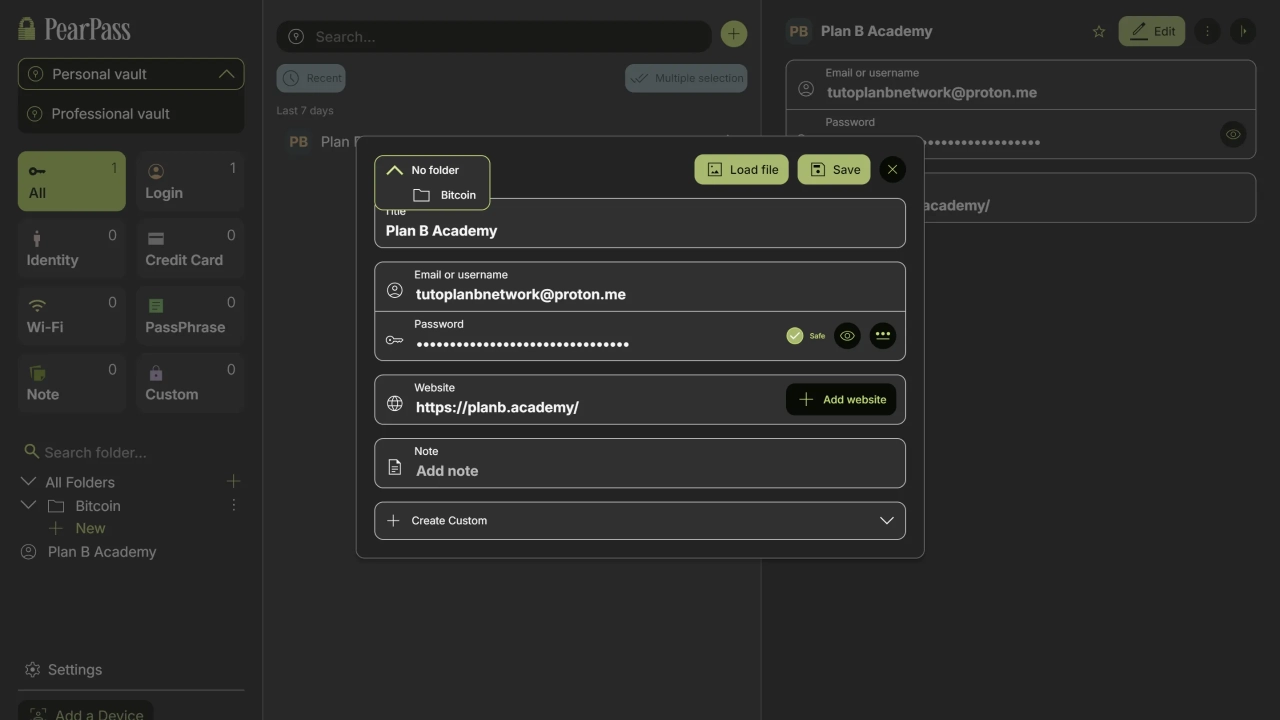The height and width of the screenshot is (720, 1280).
Task: Star Plan B Academy as favorite
Action: coord(1099,32)
